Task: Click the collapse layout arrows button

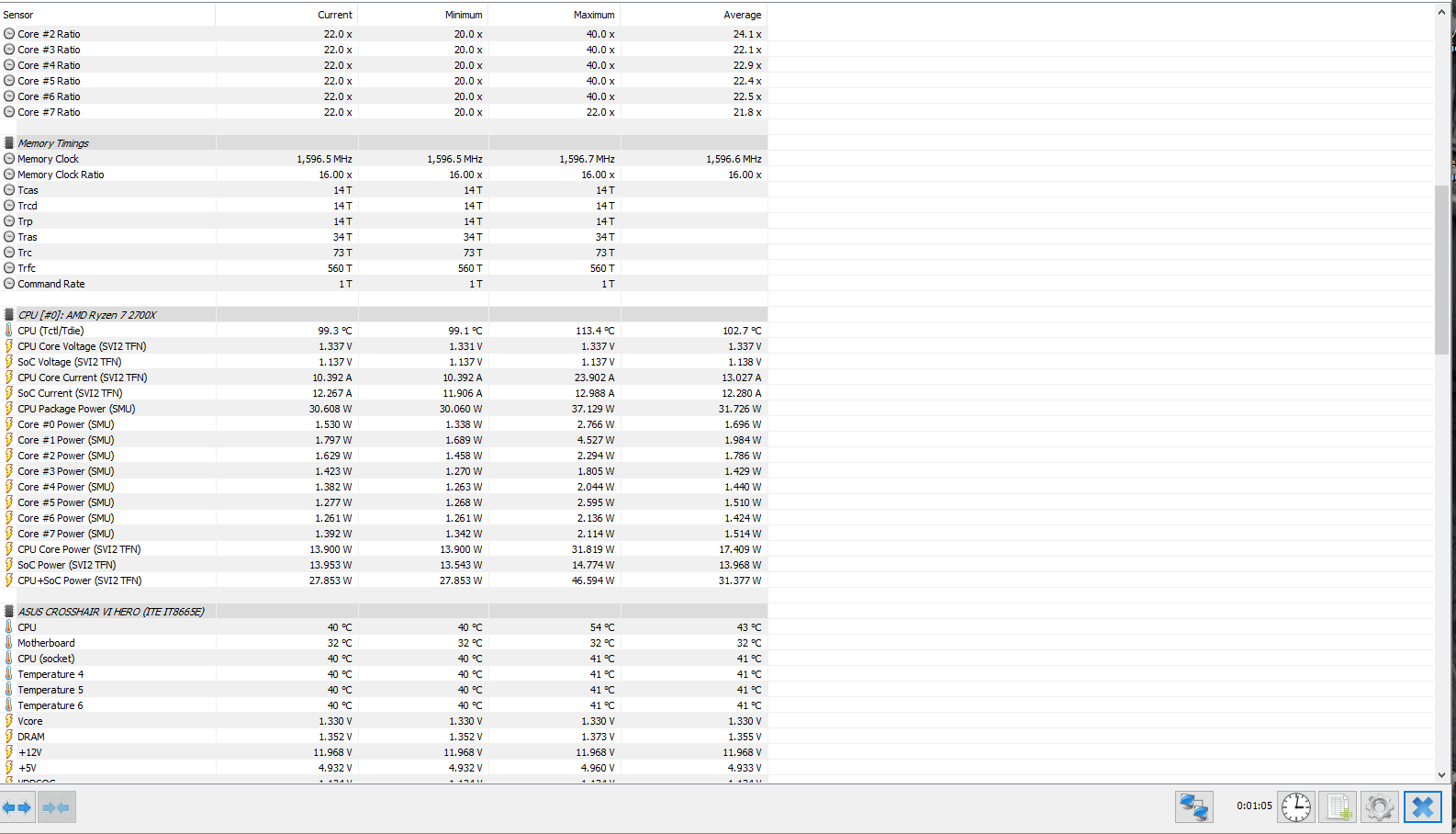Action: (x=56, y=807)
